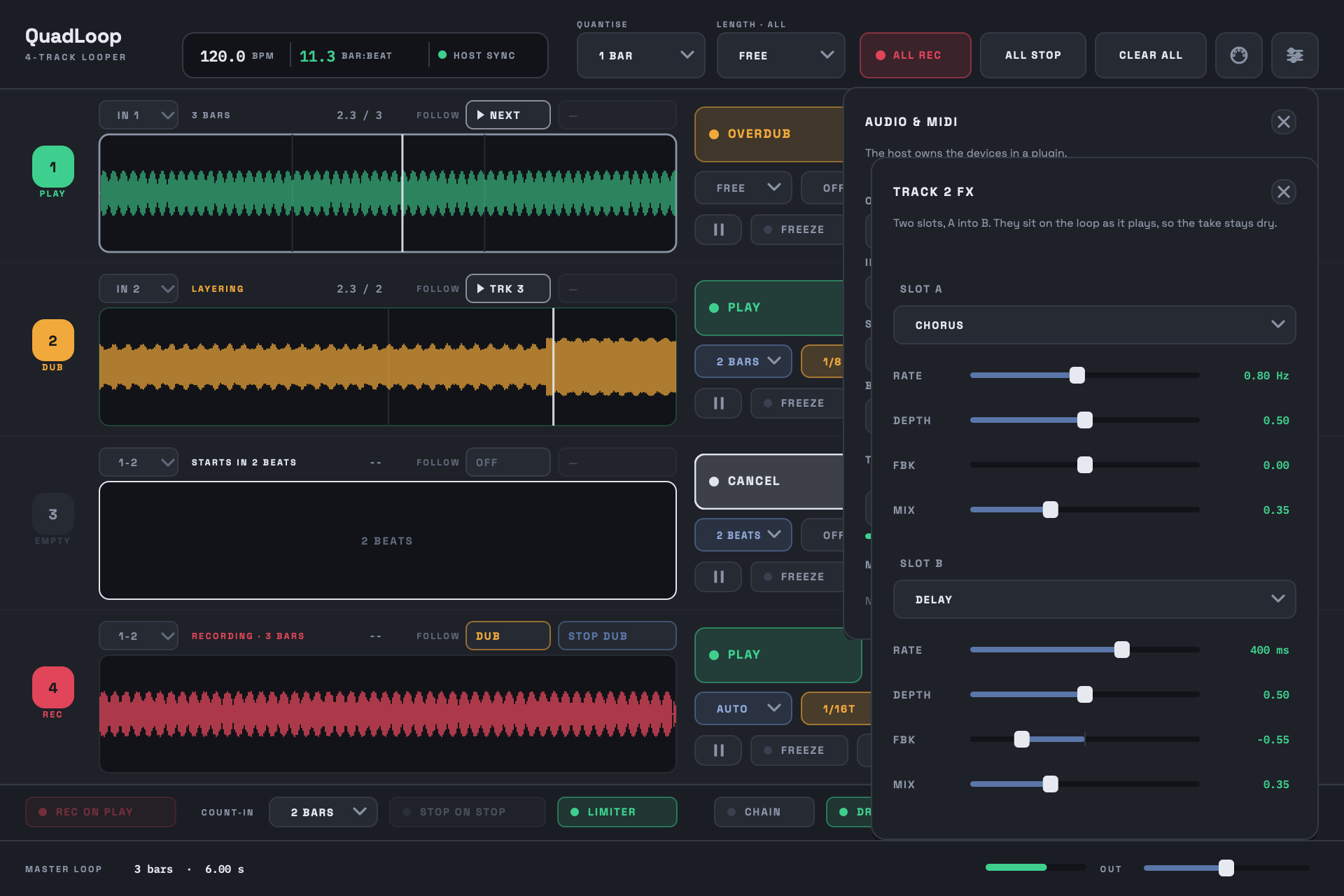
Task: Click track 2 orange waveform display
Action: [x=388, y=367]
